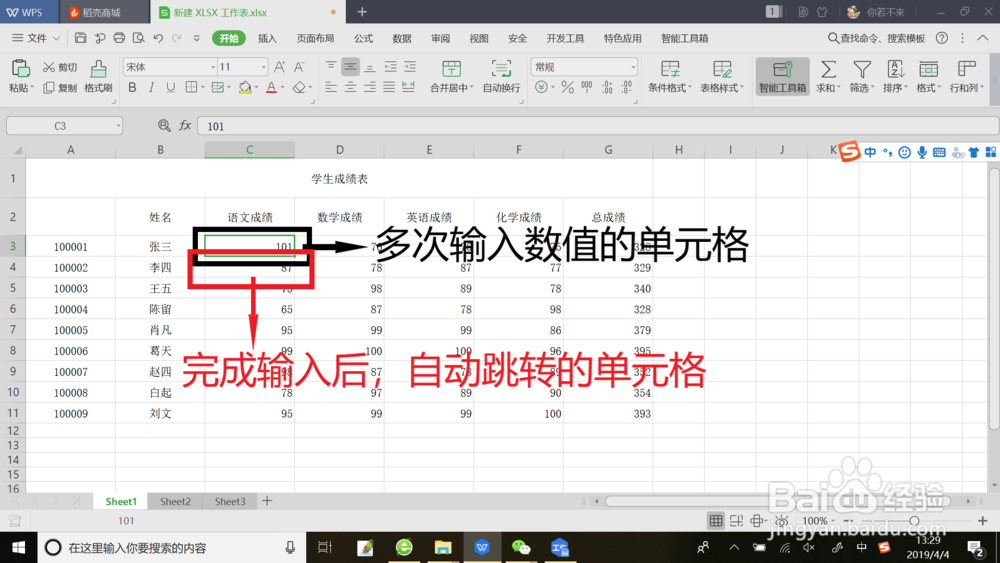This screenshot has width=1000, height=563.
Task: Increase decimal places
Action: [x=607, y=87]
